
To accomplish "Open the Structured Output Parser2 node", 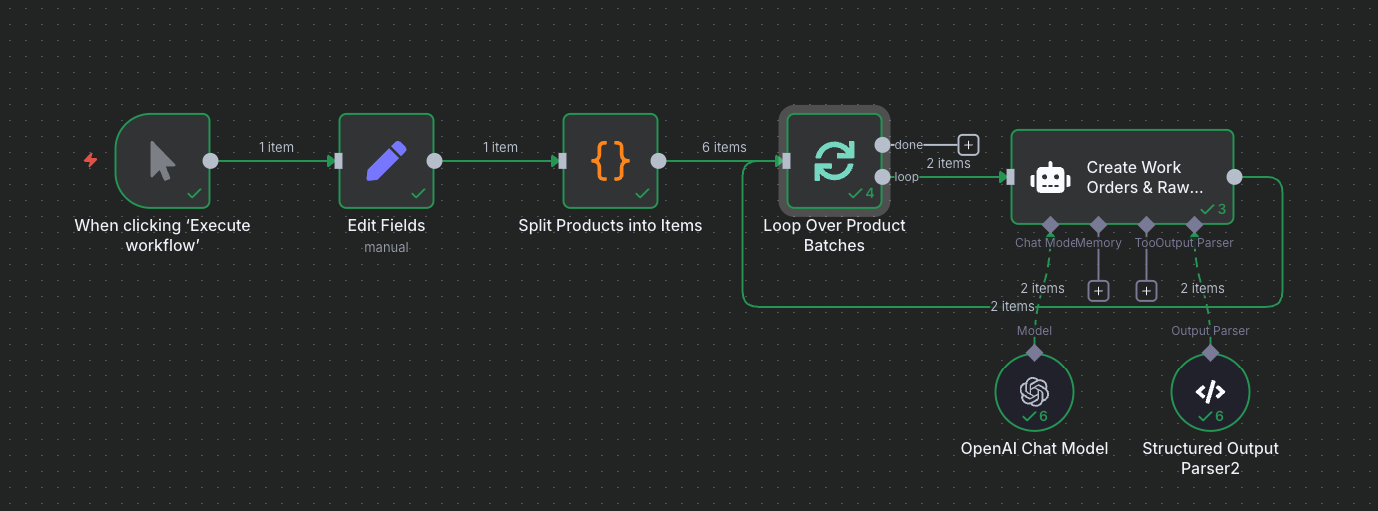I will coord(1210,392).
